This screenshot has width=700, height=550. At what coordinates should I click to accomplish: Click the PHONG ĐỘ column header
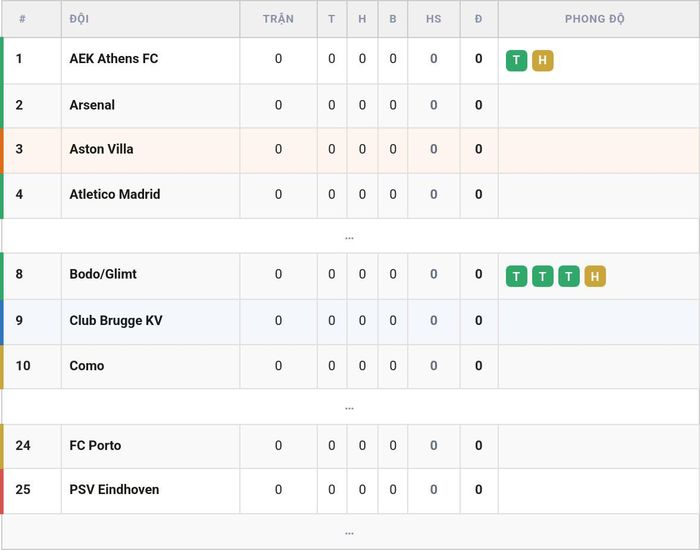click(x=595, y=19)
